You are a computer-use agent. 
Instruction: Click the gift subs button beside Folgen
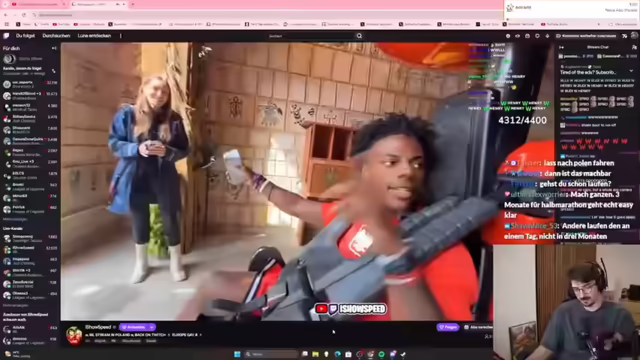click(x=478, y=327)
